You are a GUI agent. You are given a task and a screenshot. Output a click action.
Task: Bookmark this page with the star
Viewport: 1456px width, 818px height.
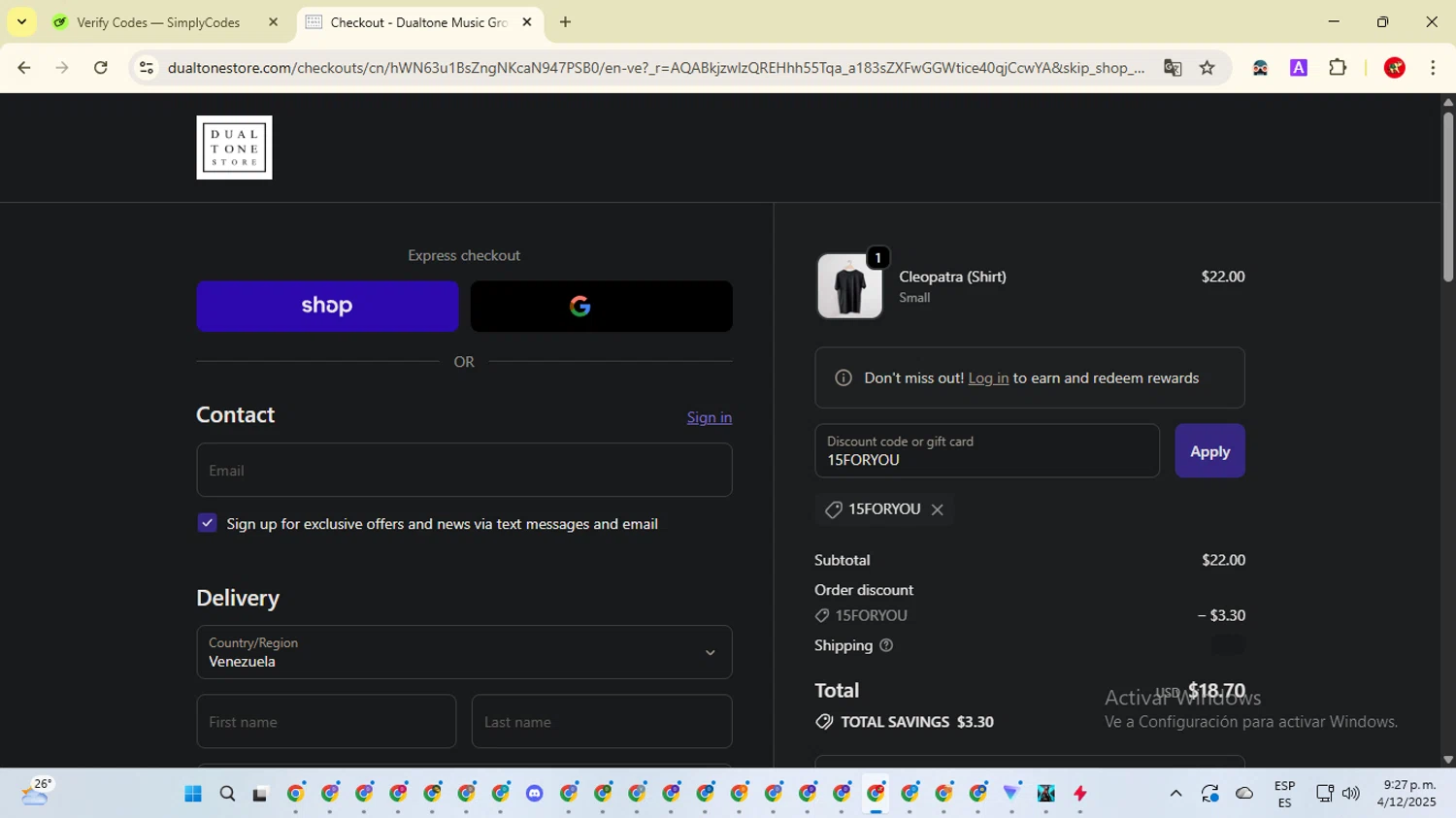coord(1207,68)
